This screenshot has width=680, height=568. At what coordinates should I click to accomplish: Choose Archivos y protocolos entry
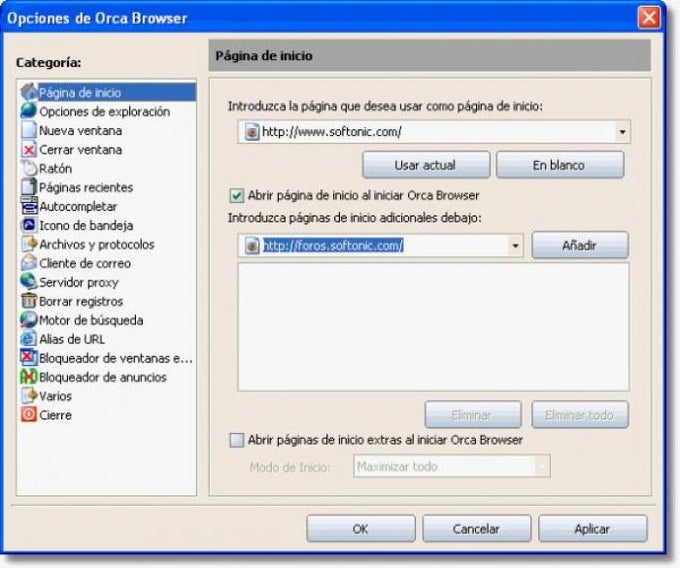point(97,245)
